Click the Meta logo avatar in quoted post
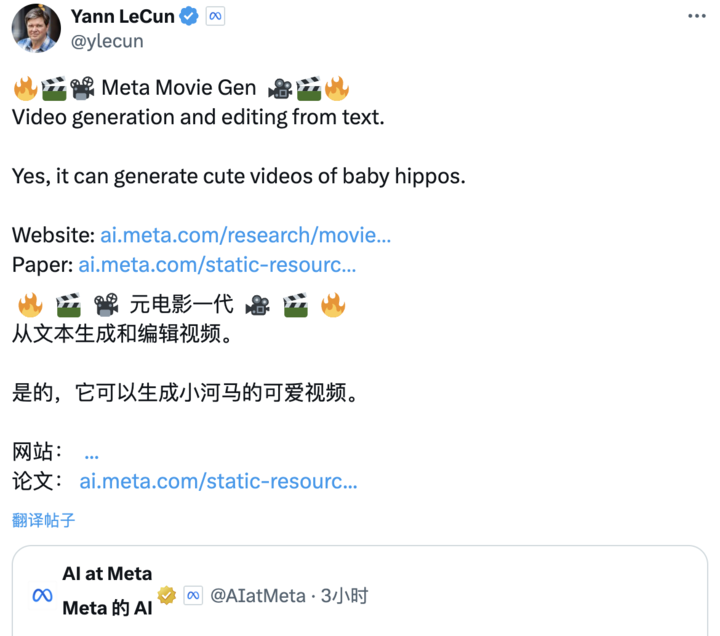720x636 pixels. (x=42, y=595)
